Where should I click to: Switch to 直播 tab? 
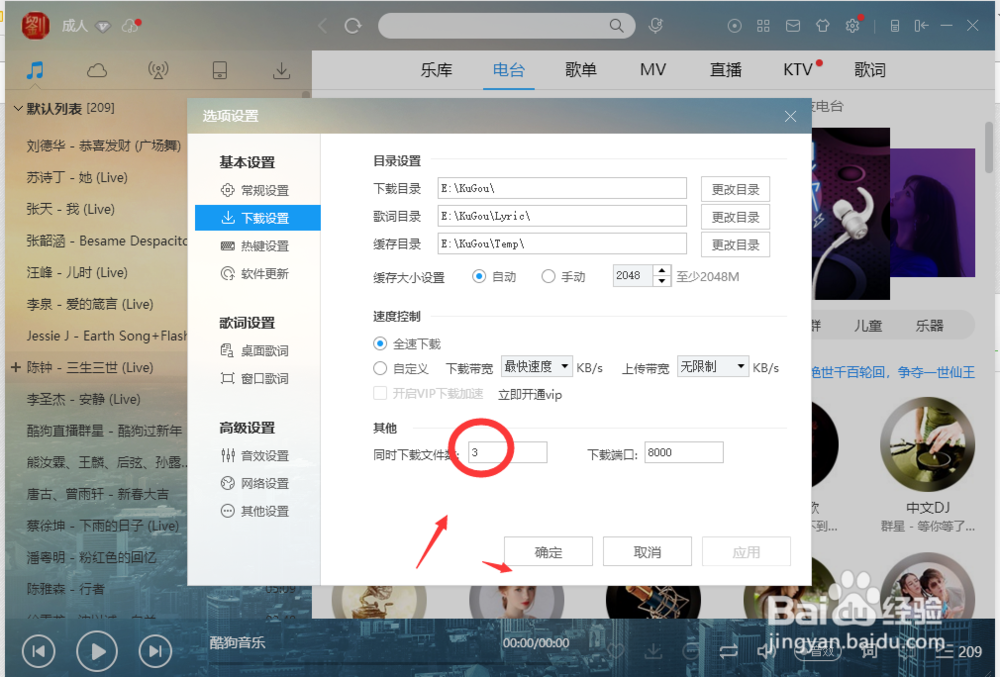click(x=726, y=69)
